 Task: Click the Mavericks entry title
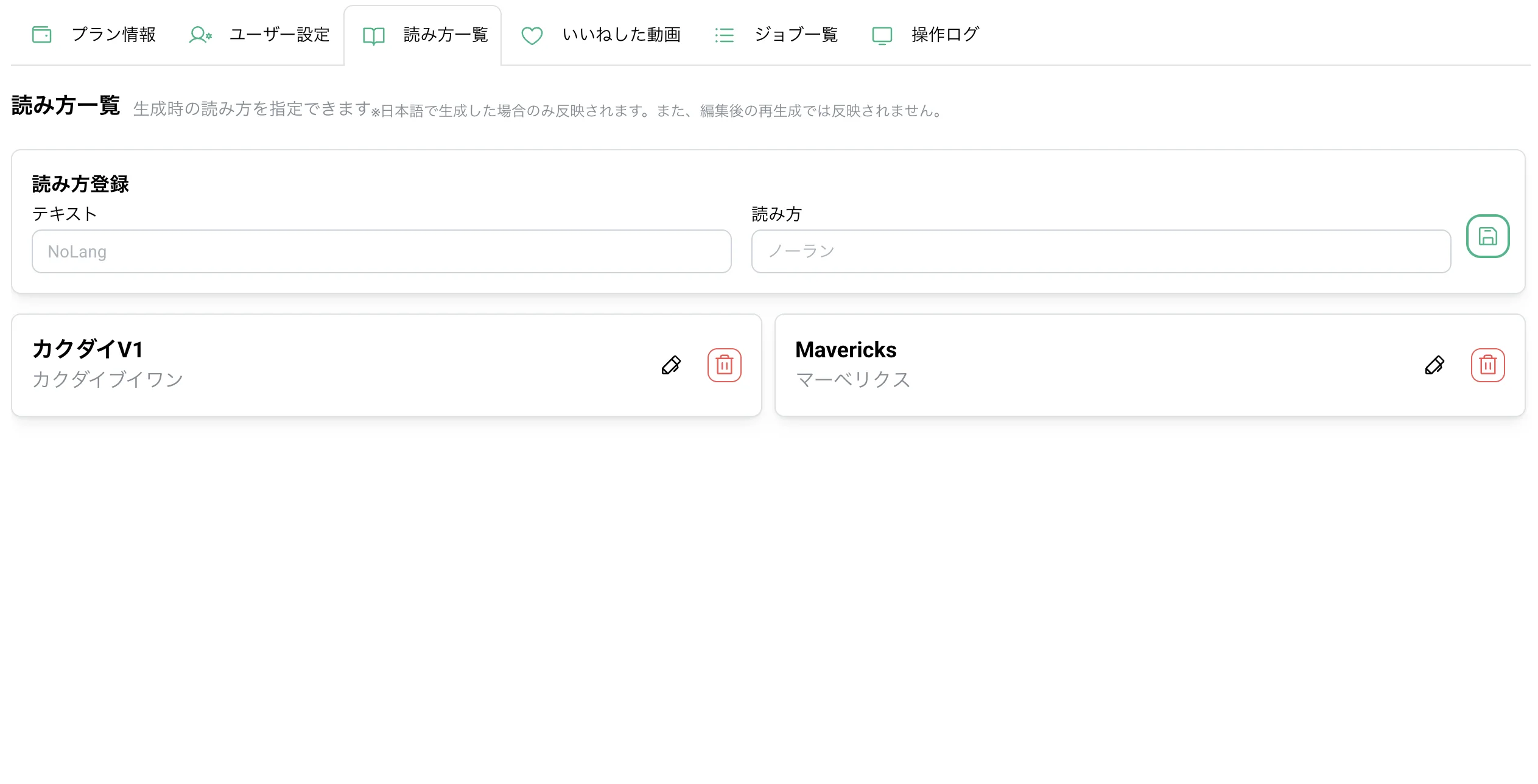coord(846,350)
